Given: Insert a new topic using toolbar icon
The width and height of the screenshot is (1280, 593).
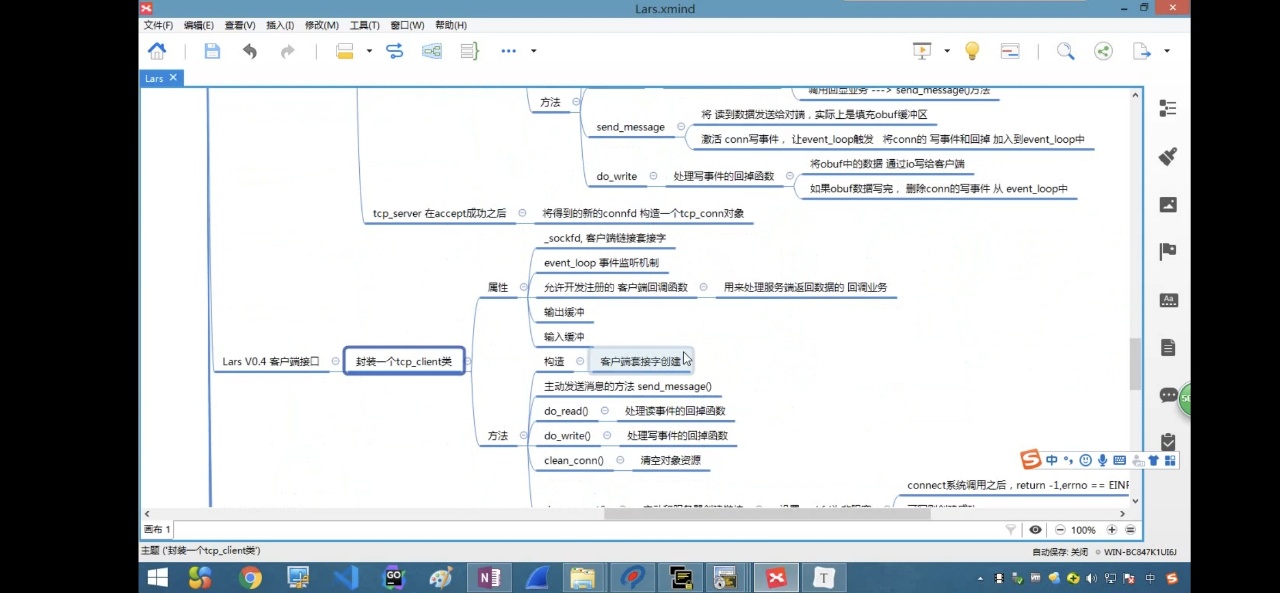Looking at the screenshot, I should tap(344, 51).
